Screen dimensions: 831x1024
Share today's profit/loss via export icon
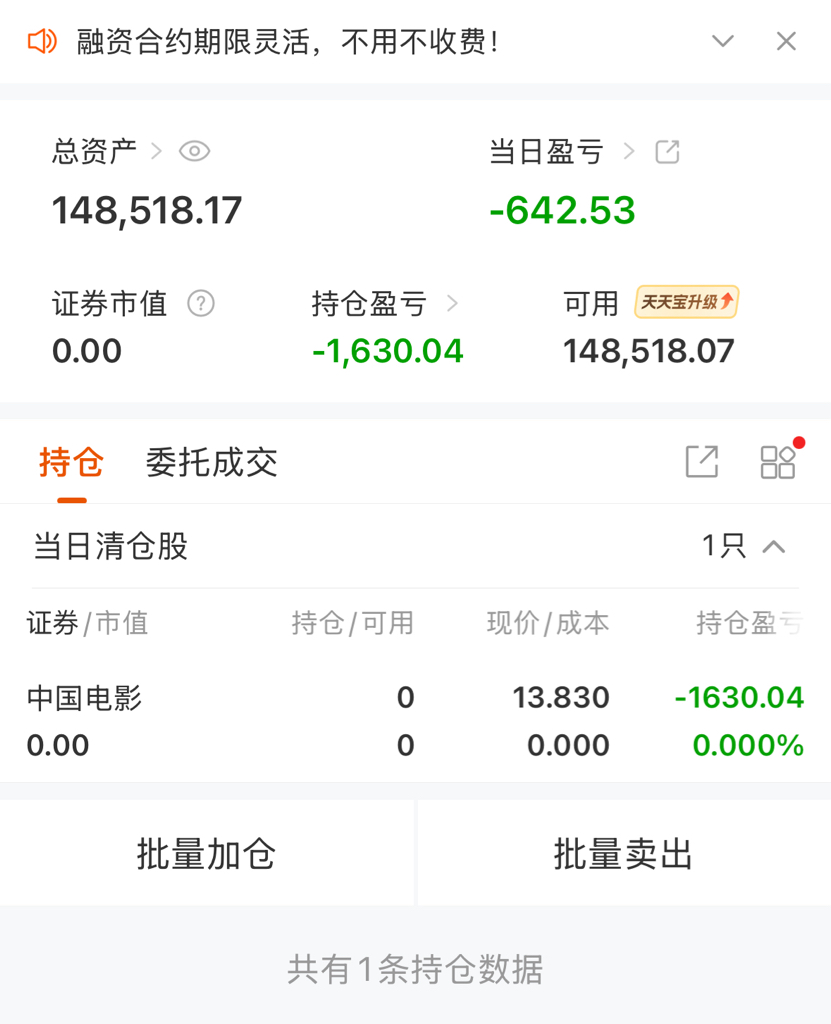(667, 152)
